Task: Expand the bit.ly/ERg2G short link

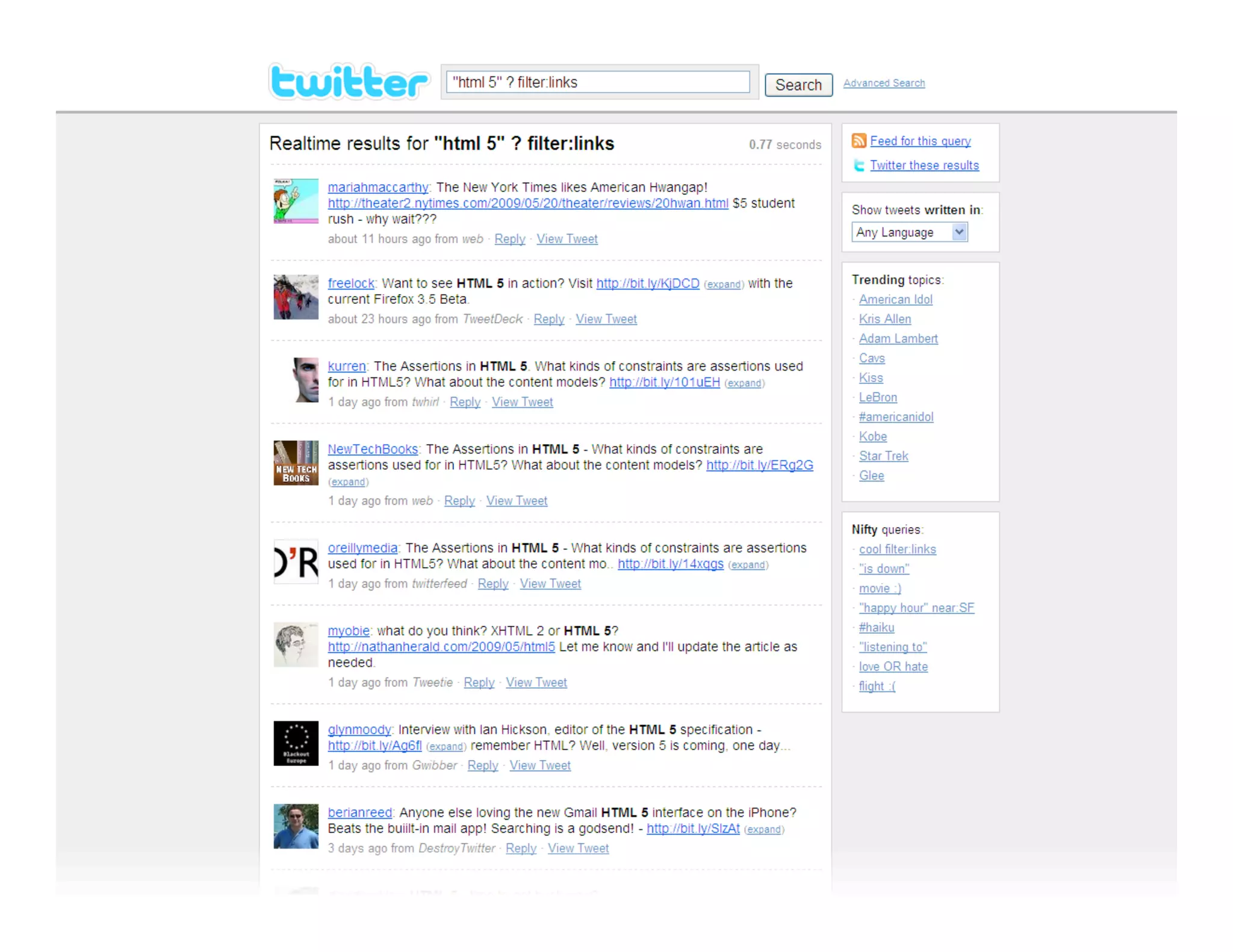Action: coord(348,482)
